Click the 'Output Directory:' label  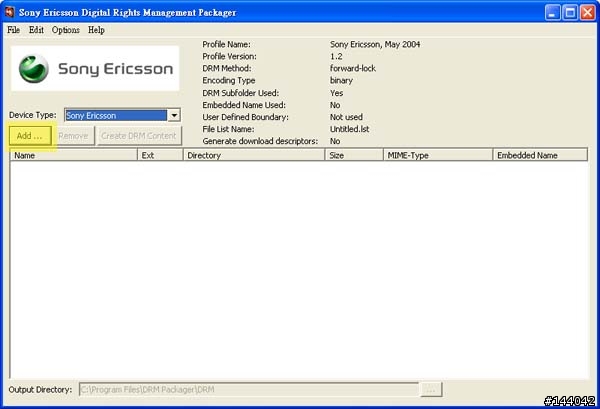point(40,389)
